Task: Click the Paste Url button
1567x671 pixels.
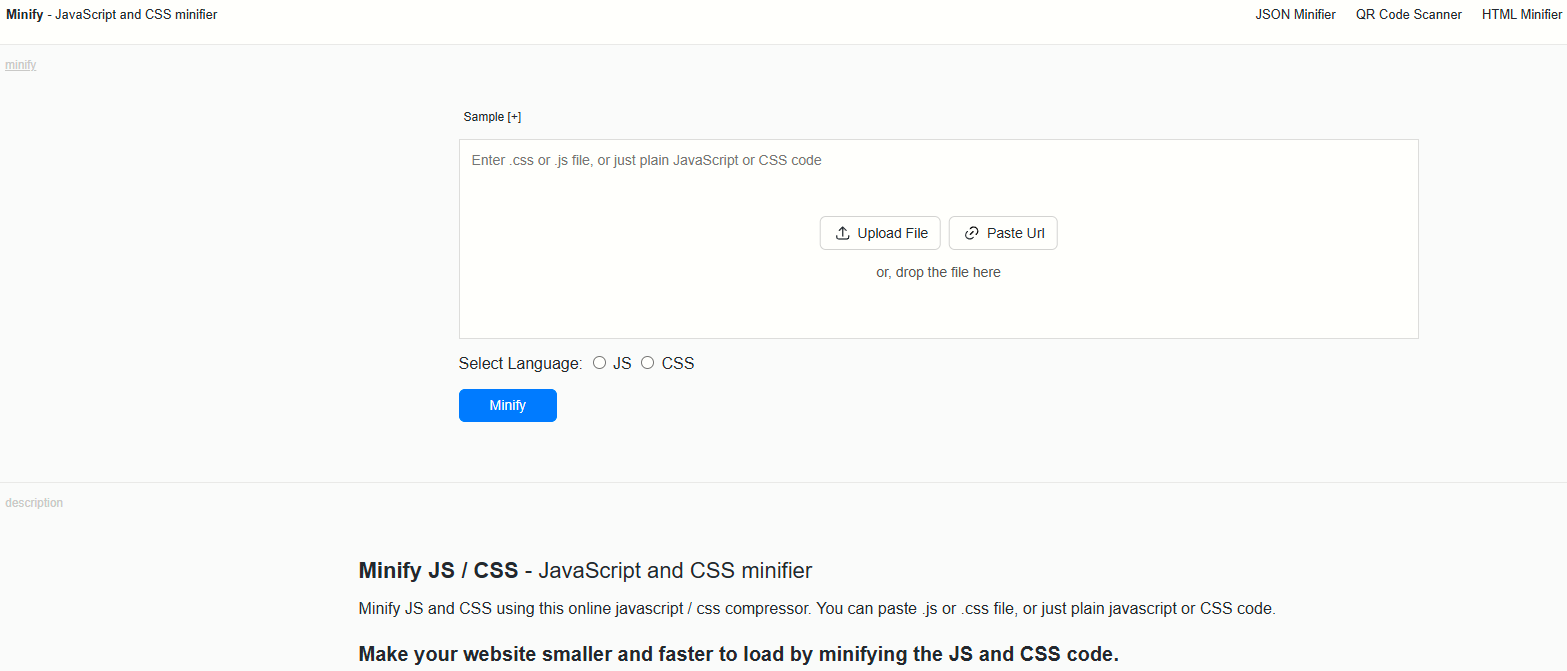Action: [1003, 232]
